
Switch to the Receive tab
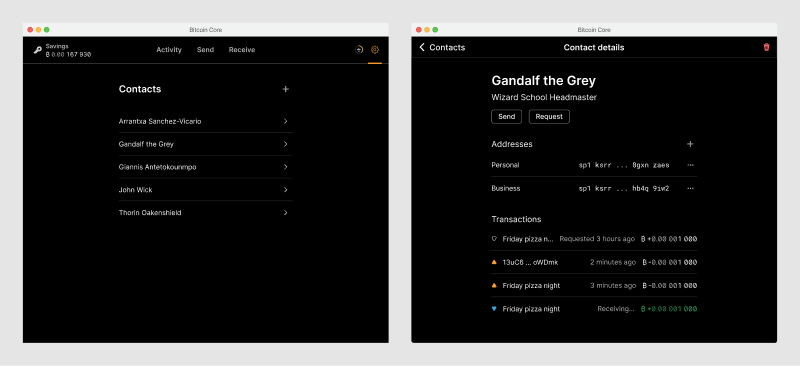tap(242, 50)
